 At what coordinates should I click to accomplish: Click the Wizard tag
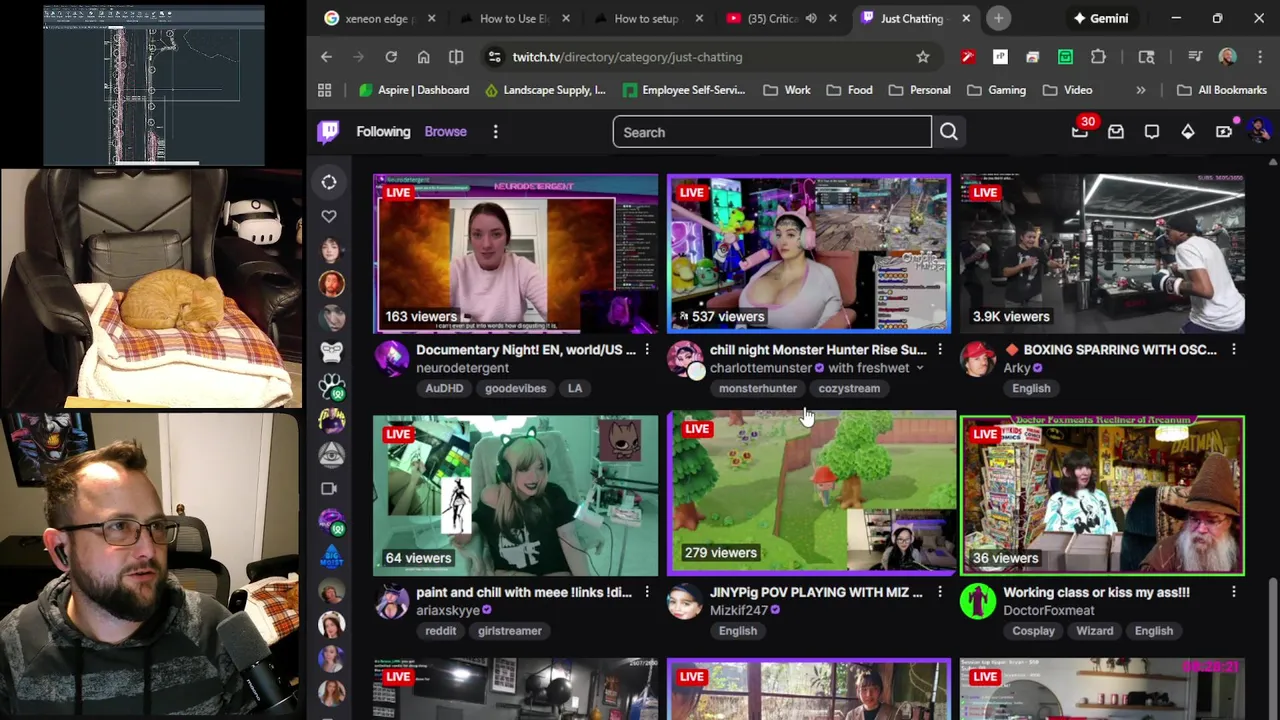click(1094, 631)
